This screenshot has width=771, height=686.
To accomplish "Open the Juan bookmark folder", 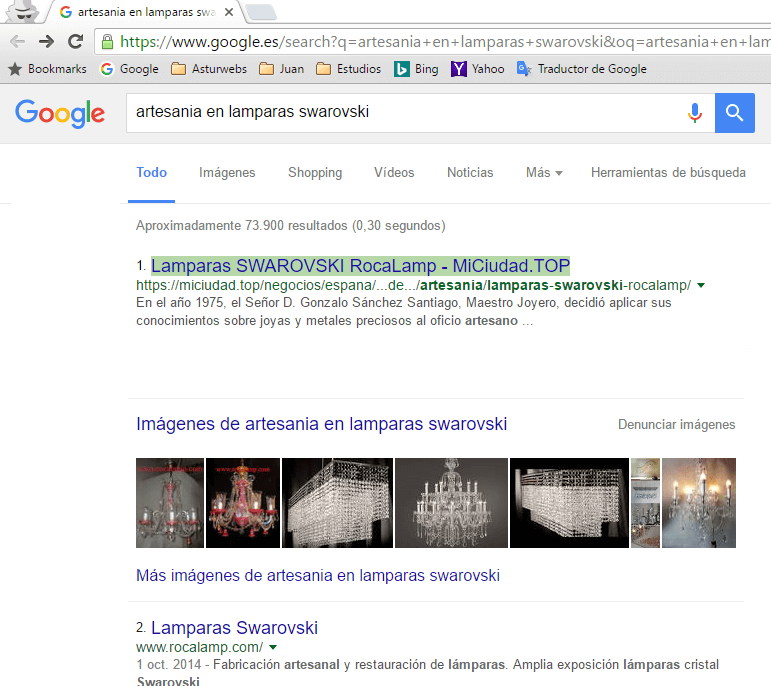I will coord(281,69).
